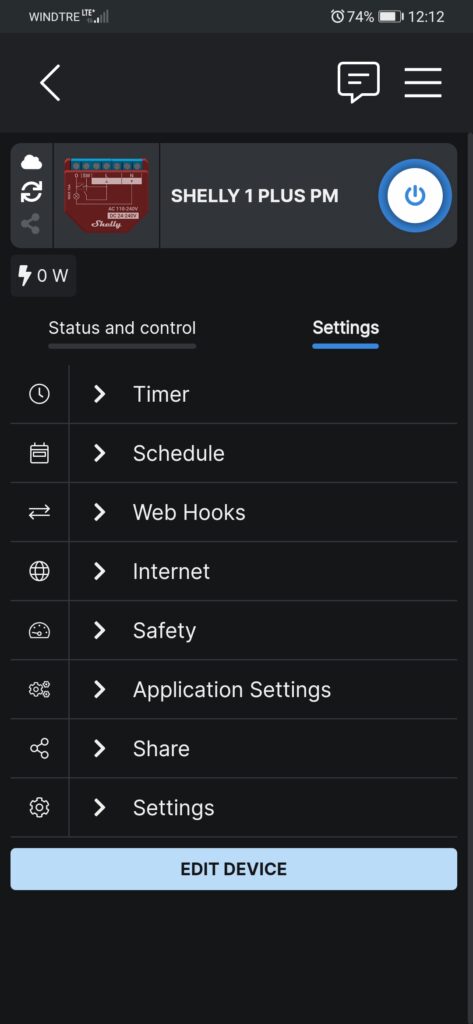473x1024 pixels.
Task: Open the chat message icon
Action: (358, 82)
